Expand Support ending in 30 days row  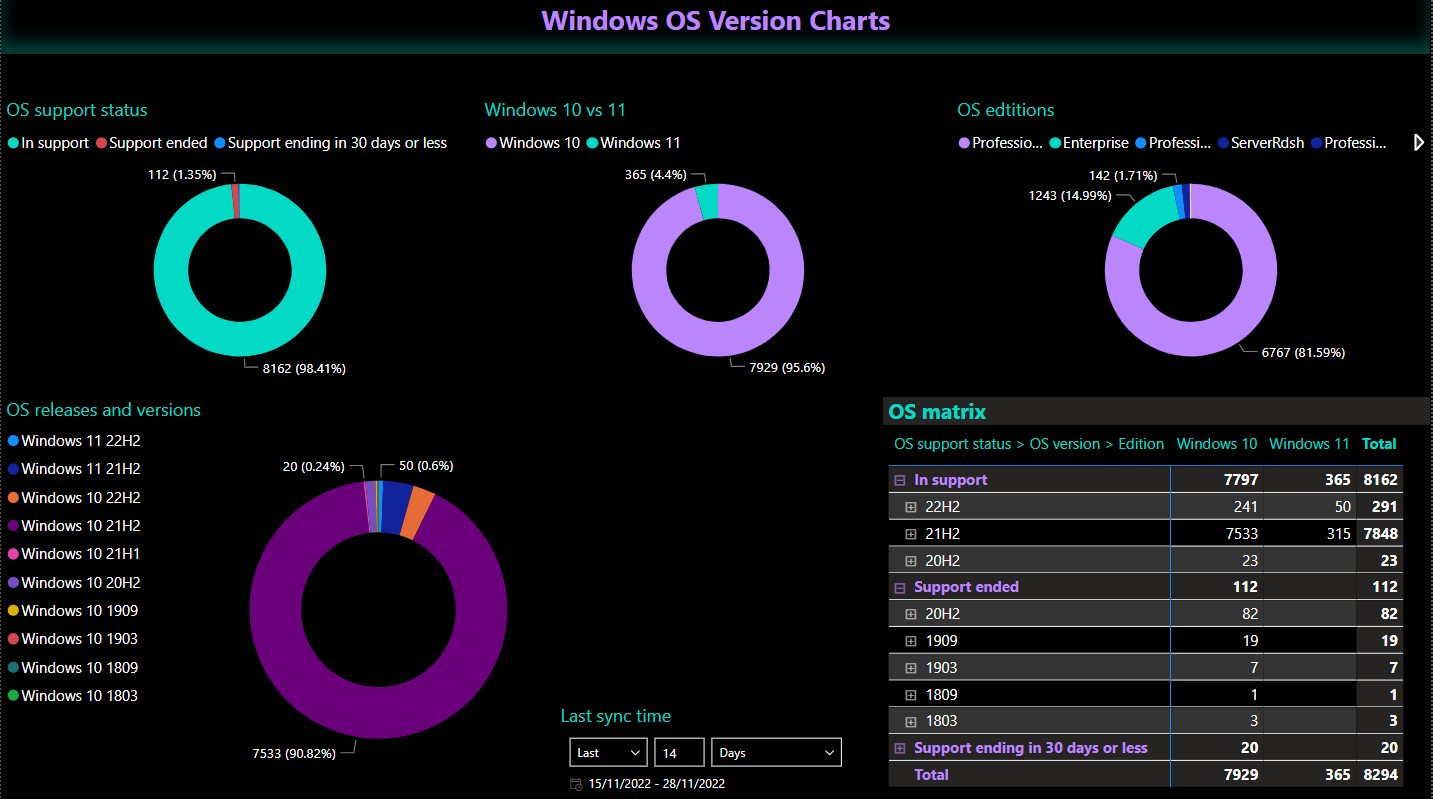coord(899,748)
